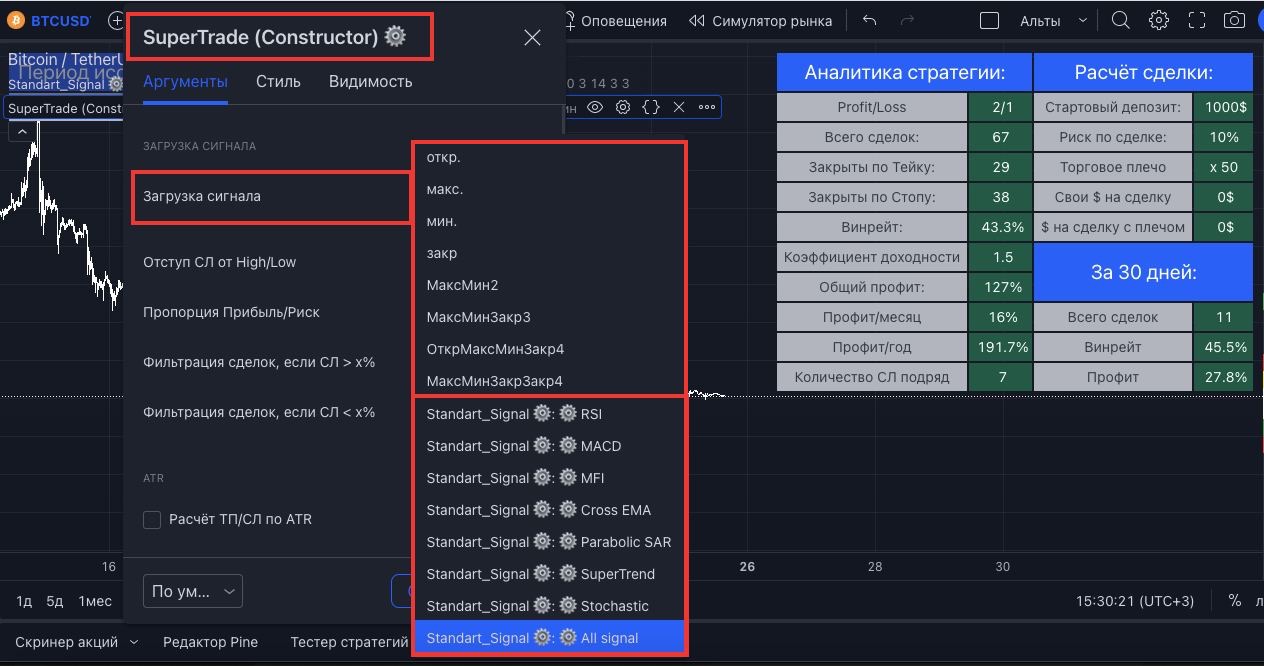Image resolution: width=1264 pixels, height=666 pixels.
Task: Open Редактор Pine panel
Action: click(210, 642)
